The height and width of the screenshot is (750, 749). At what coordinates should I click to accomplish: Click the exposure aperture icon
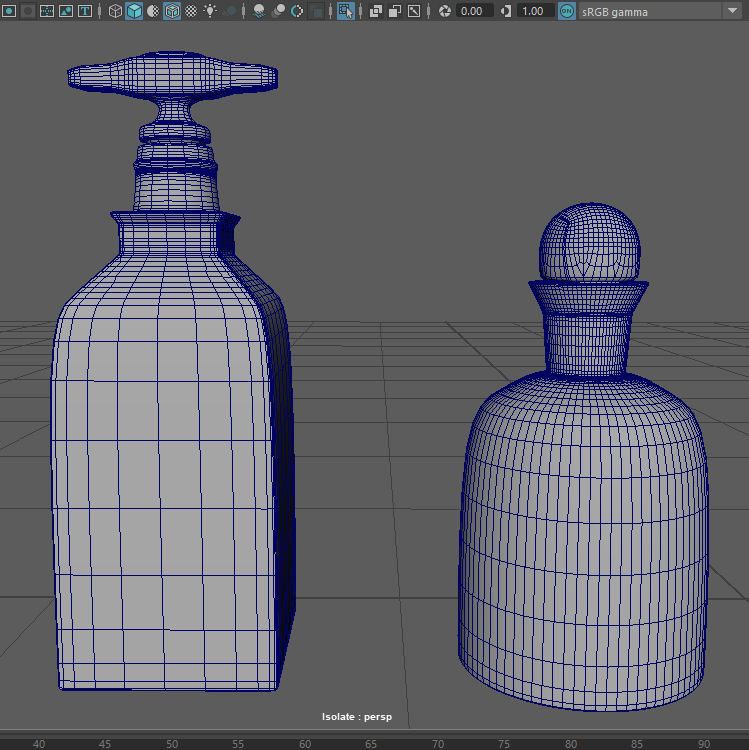[445, 11]
